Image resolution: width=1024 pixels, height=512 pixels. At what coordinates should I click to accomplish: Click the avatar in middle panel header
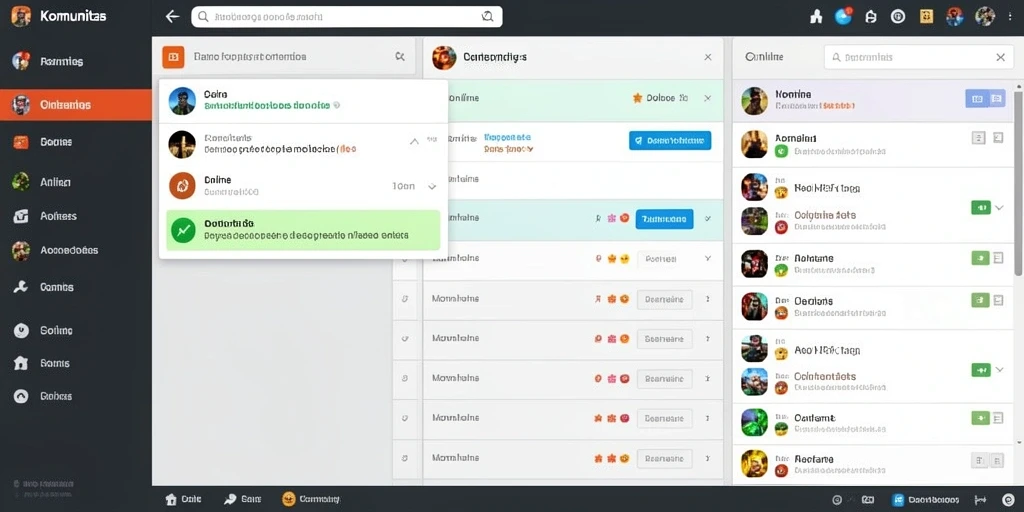click(444, 57)
